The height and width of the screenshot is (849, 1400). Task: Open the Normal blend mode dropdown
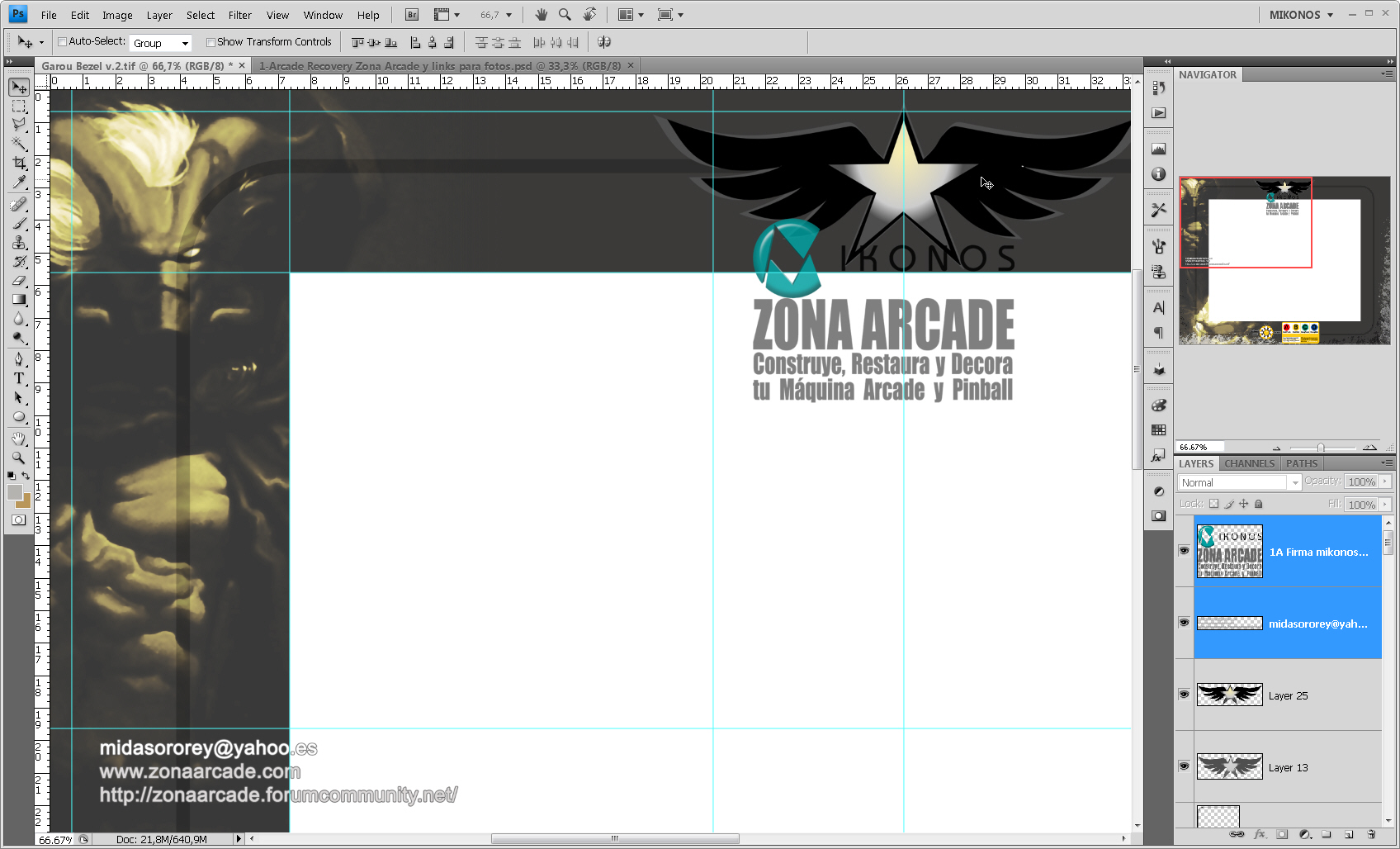click(1239, 482)
